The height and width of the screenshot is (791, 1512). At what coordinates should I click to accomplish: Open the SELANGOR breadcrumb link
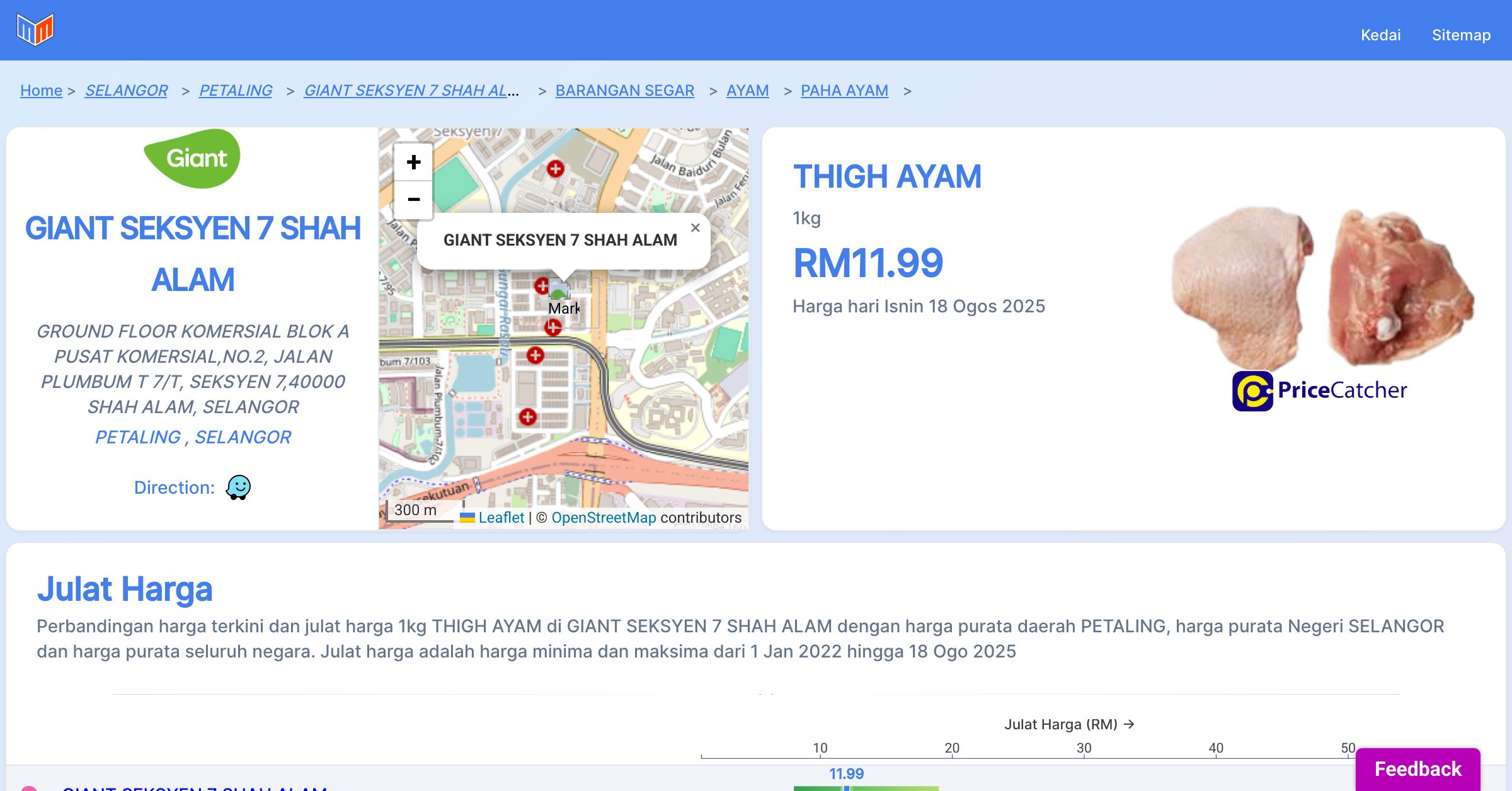126,90
